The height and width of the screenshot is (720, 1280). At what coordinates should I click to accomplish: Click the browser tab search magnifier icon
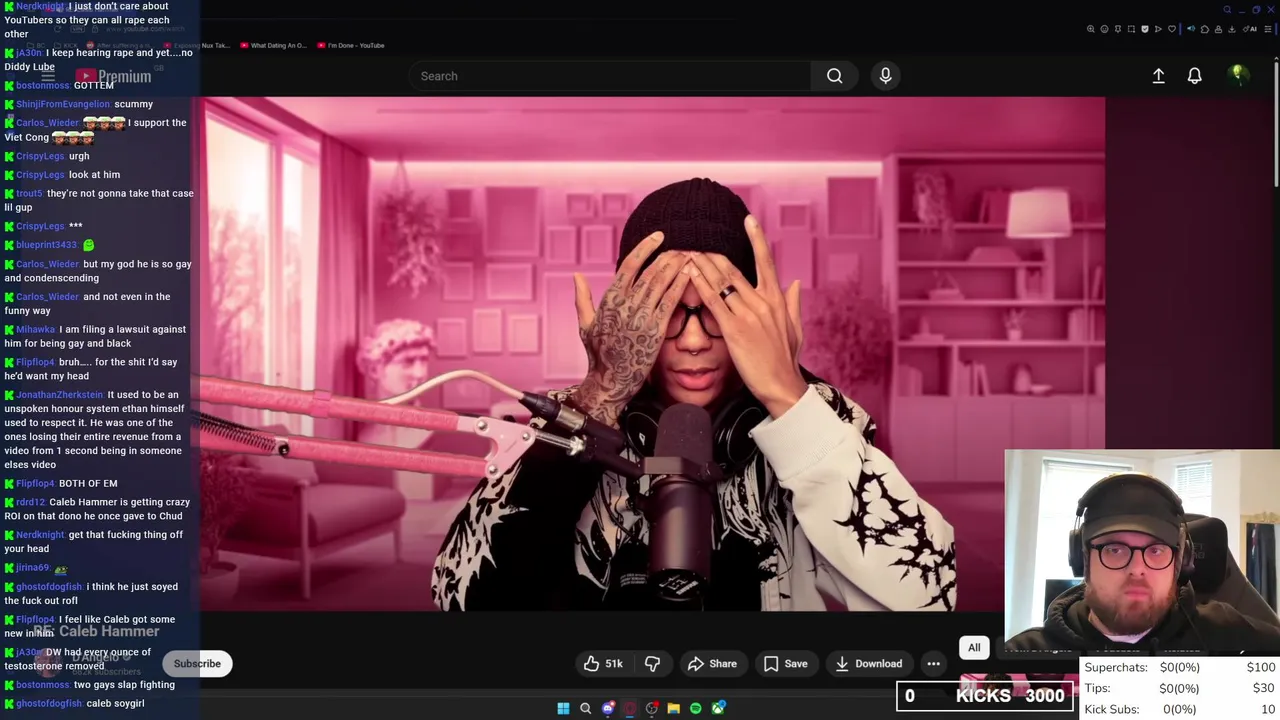click(x=1227, y=10)
